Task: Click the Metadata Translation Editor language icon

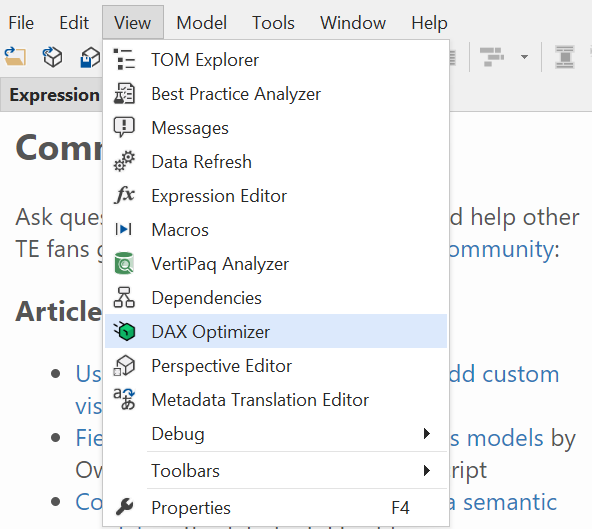Action: point(124,399)
